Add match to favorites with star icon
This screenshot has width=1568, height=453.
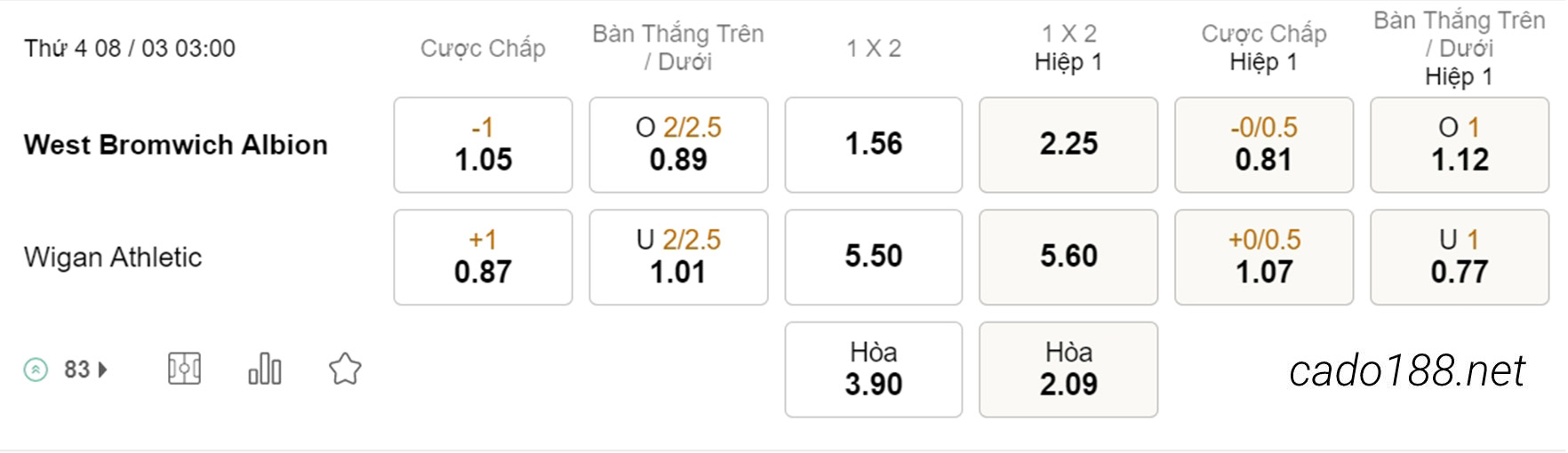click(345, 369)
